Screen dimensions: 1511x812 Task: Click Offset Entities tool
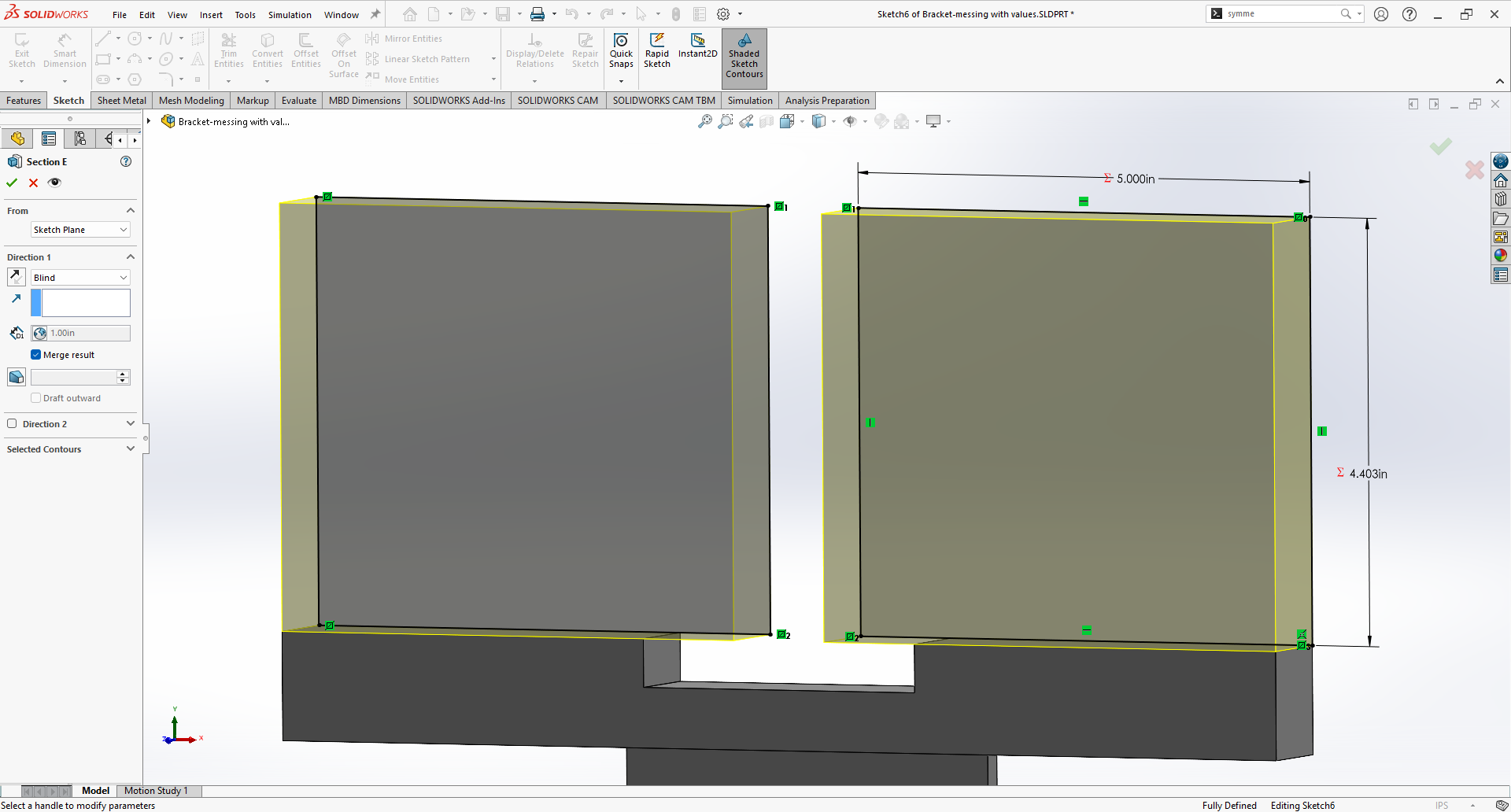(x=306, y=51)
